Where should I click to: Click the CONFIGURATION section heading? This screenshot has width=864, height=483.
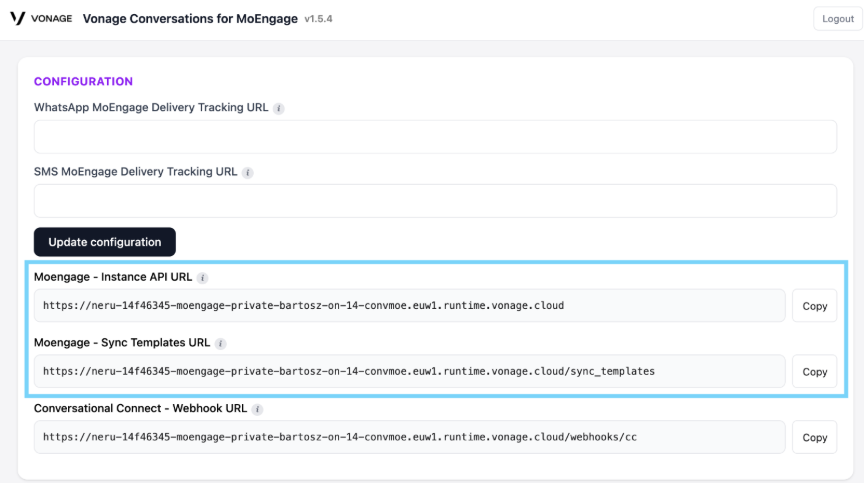tap(83, 82)
